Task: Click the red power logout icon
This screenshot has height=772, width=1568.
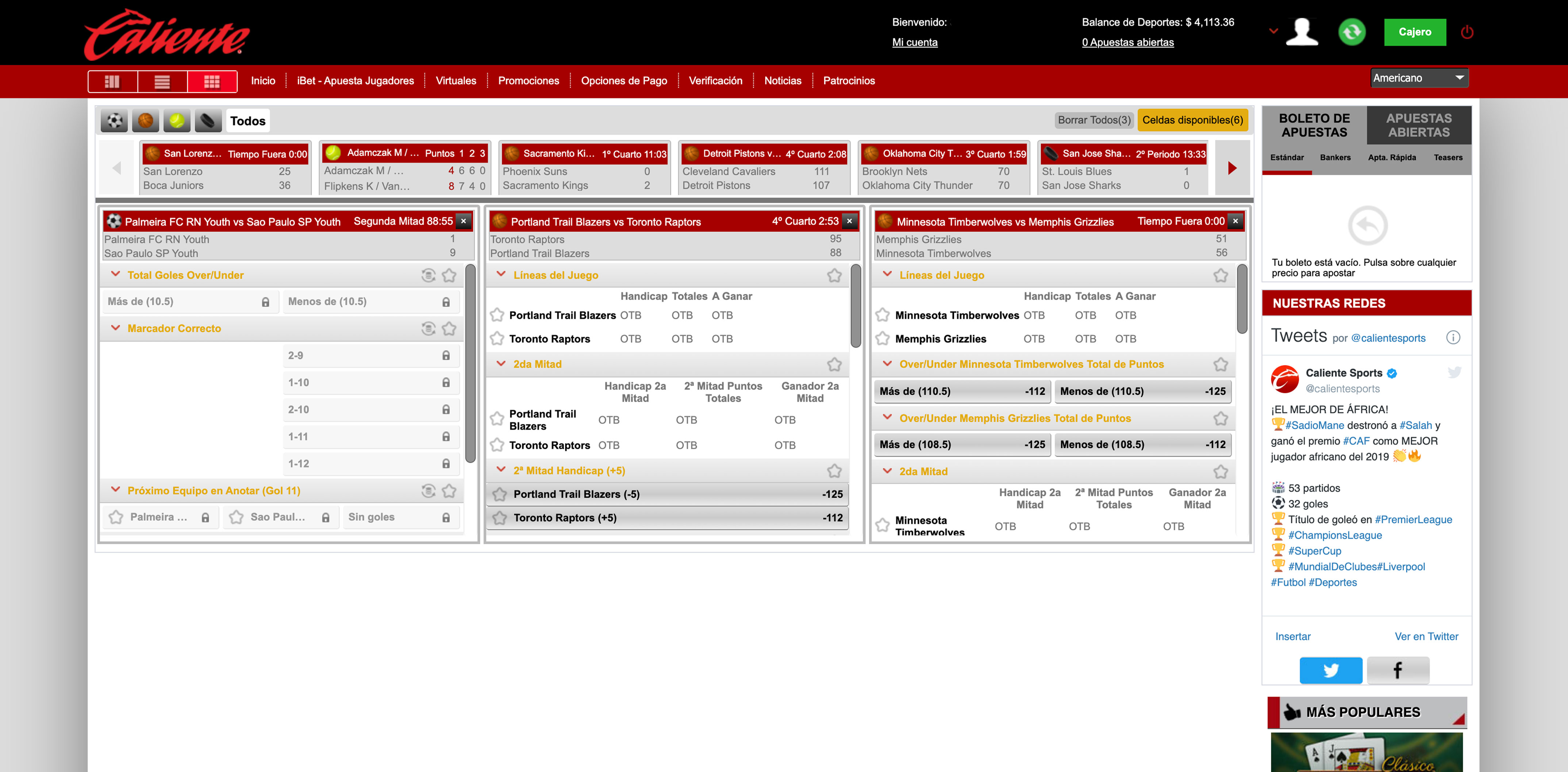Action: click(x=1467, y=32)
